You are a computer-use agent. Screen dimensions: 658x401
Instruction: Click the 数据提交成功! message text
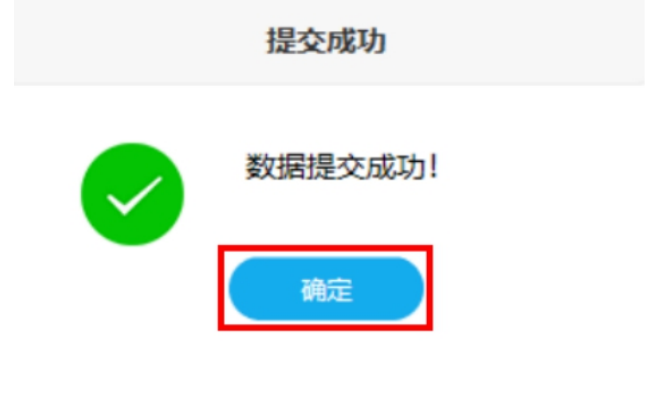click(341, 167)
